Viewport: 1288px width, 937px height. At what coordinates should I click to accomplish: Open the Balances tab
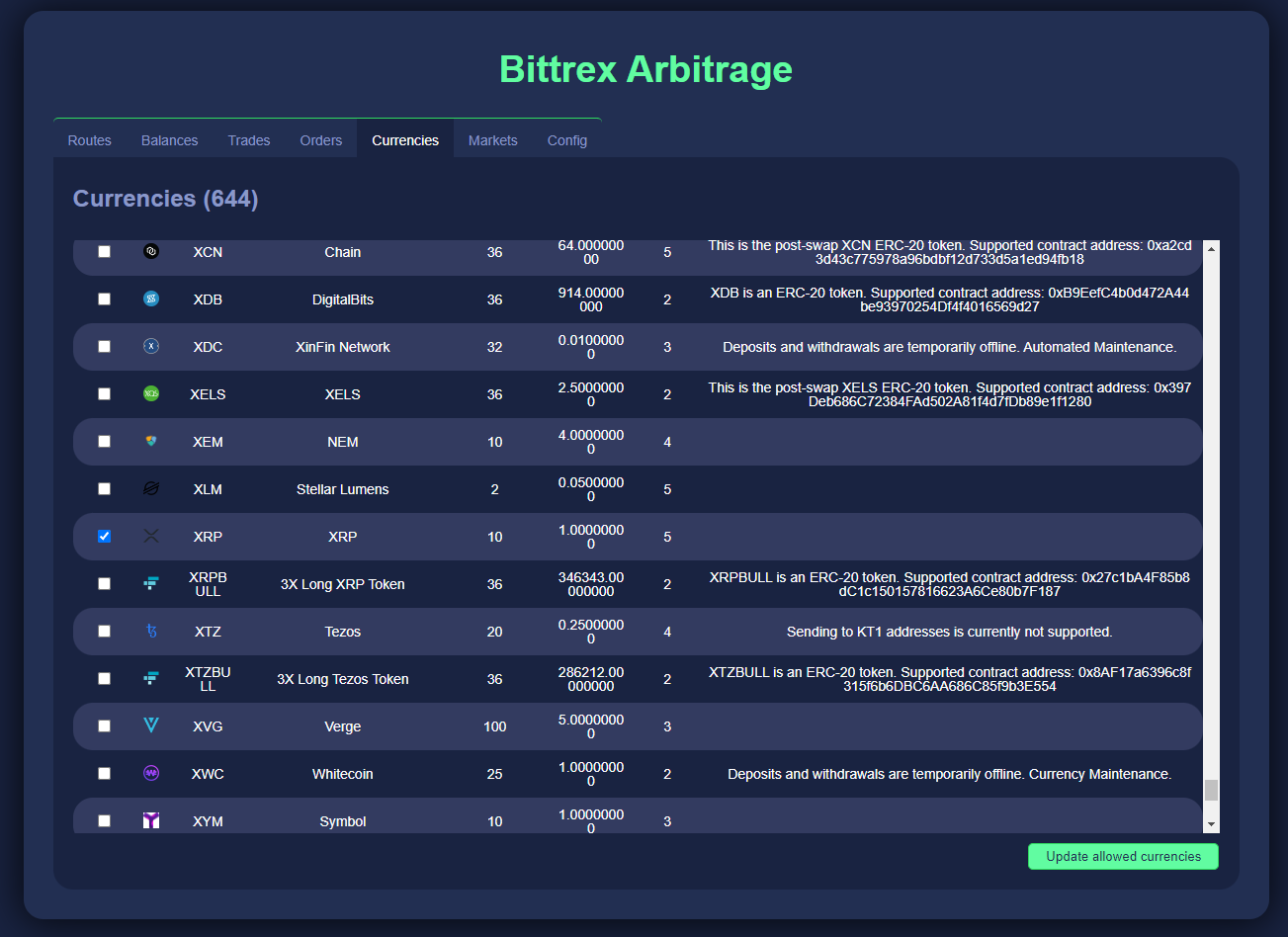tap(170, 140)
